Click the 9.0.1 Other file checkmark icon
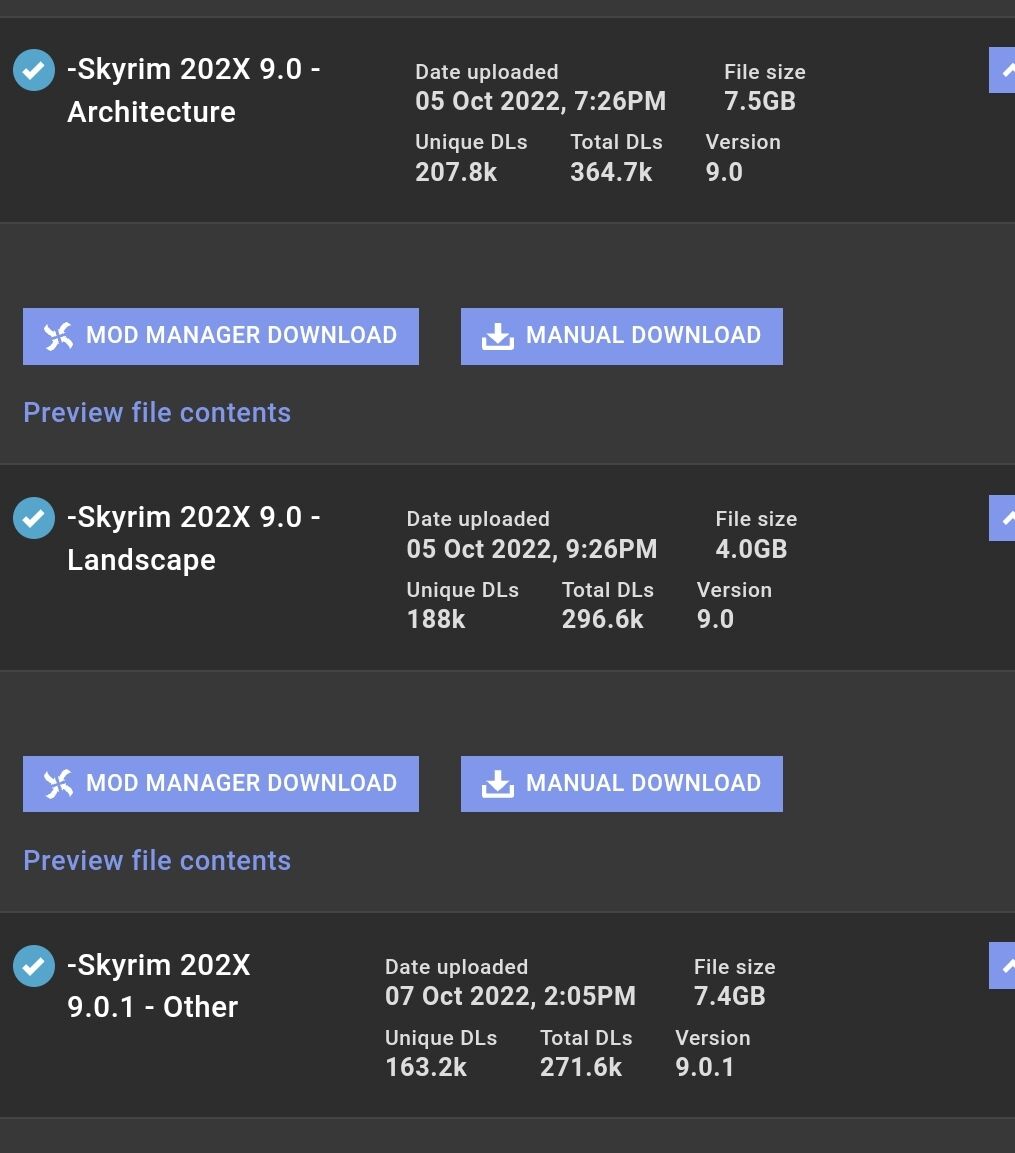 34,966
